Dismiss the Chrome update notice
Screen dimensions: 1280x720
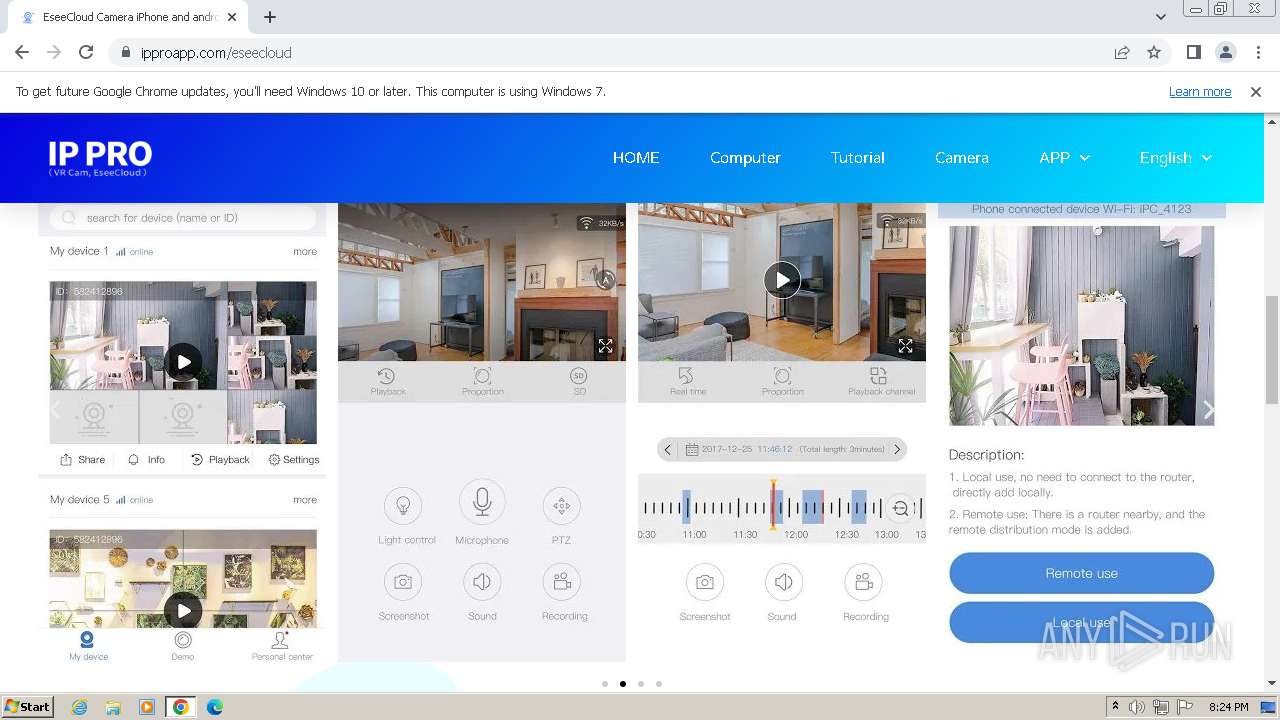click(x=1256, y=91)
